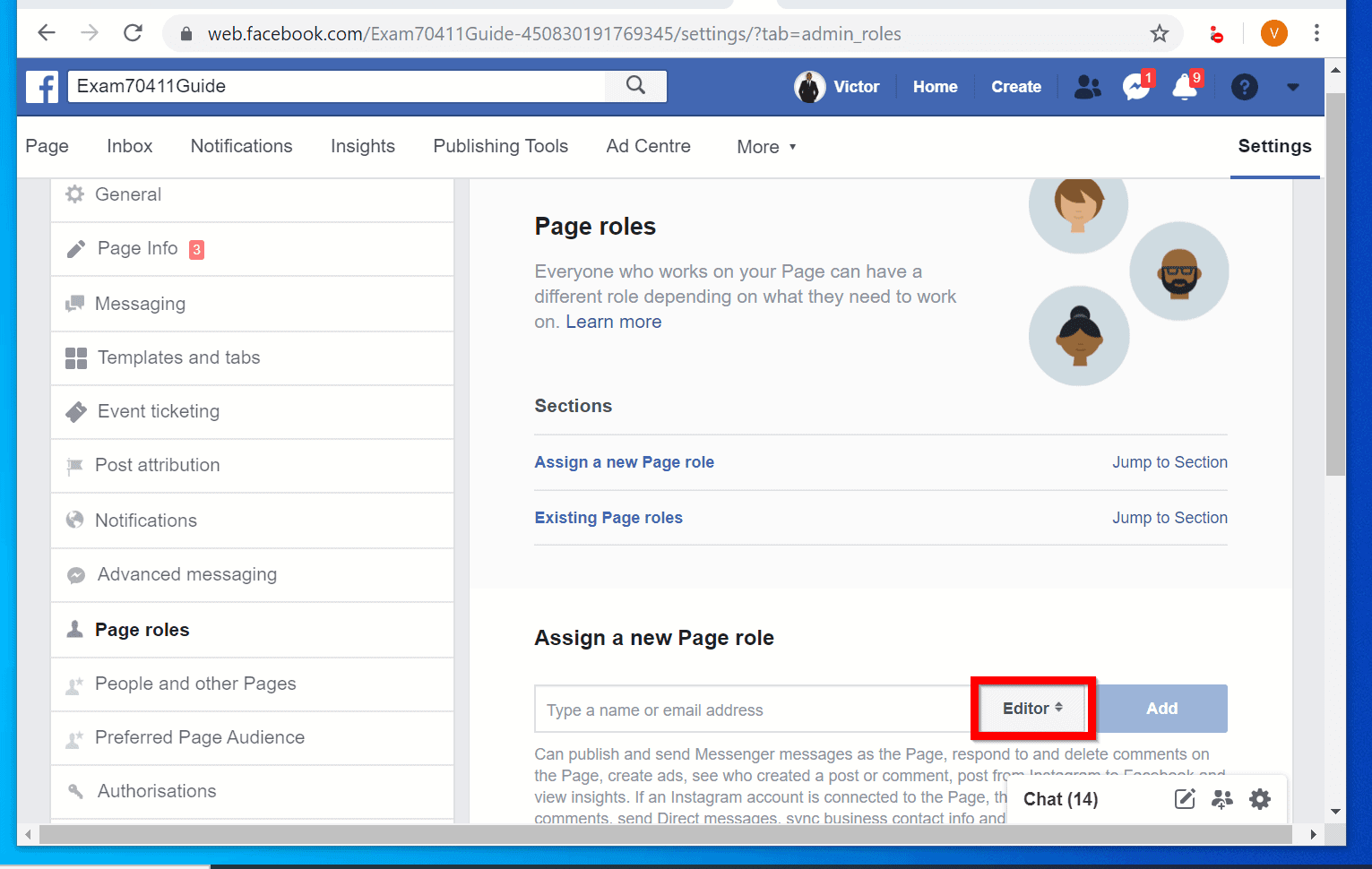Switch to the Page tab
This screenshot has width=1372, height=869.
point(47,146)
